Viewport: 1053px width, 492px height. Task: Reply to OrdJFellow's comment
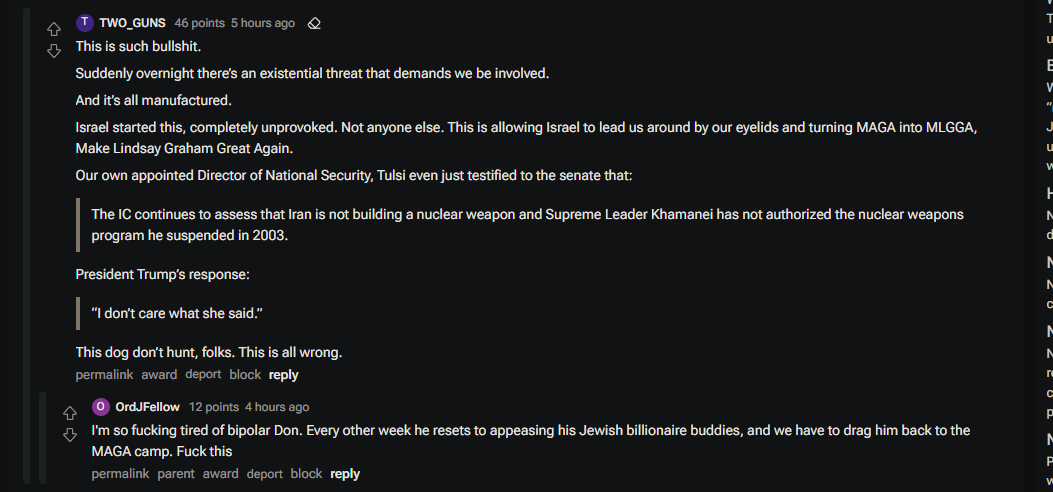tap(345, 474)
